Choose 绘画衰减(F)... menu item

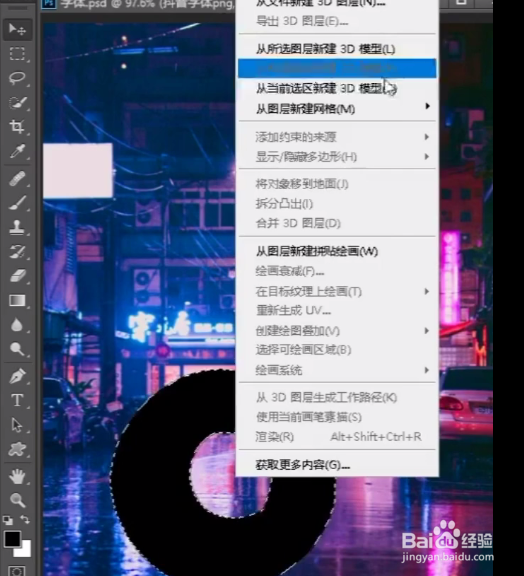coord(337,271)
